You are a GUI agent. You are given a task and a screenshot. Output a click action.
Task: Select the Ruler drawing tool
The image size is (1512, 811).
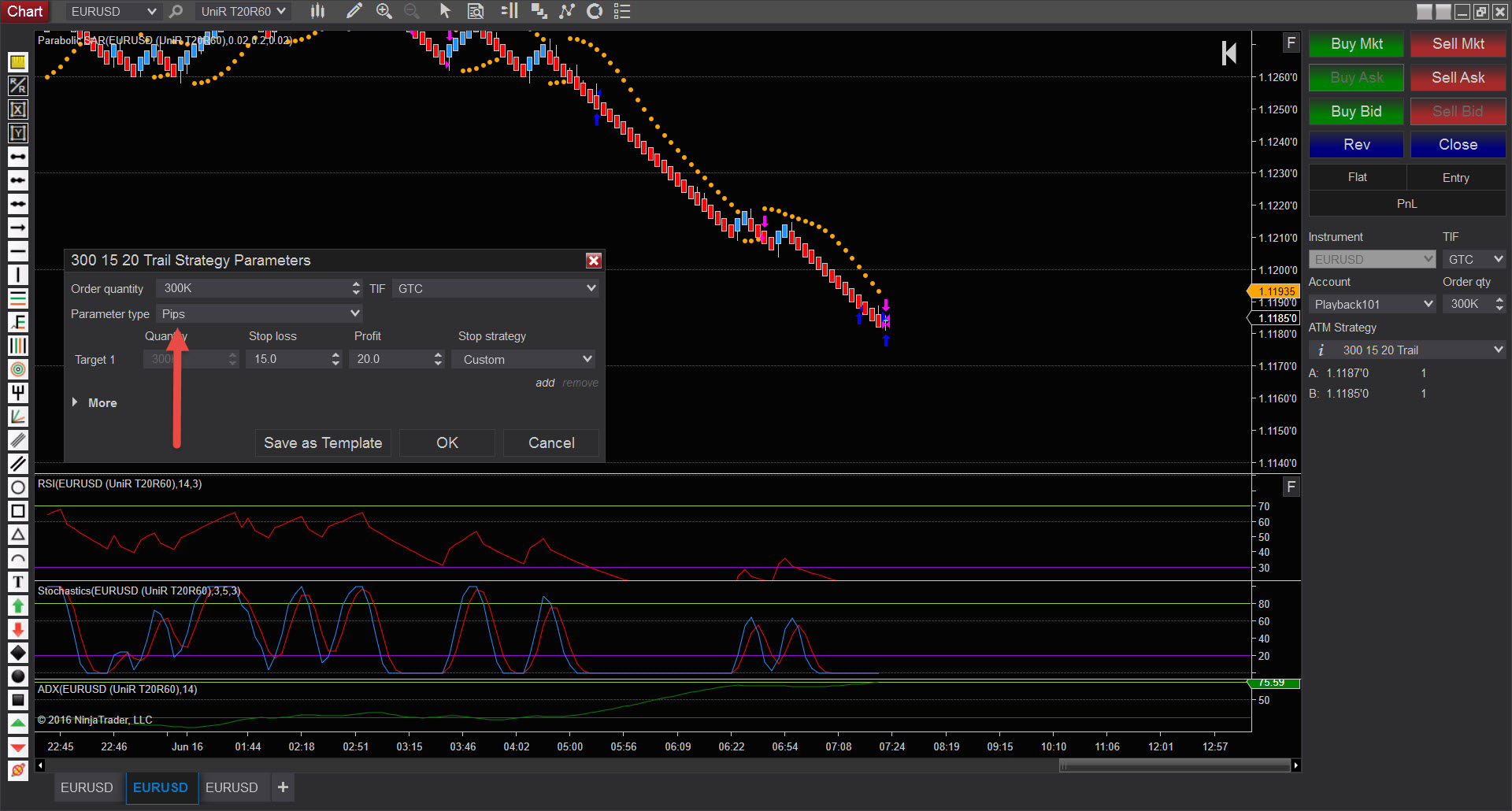17,62
